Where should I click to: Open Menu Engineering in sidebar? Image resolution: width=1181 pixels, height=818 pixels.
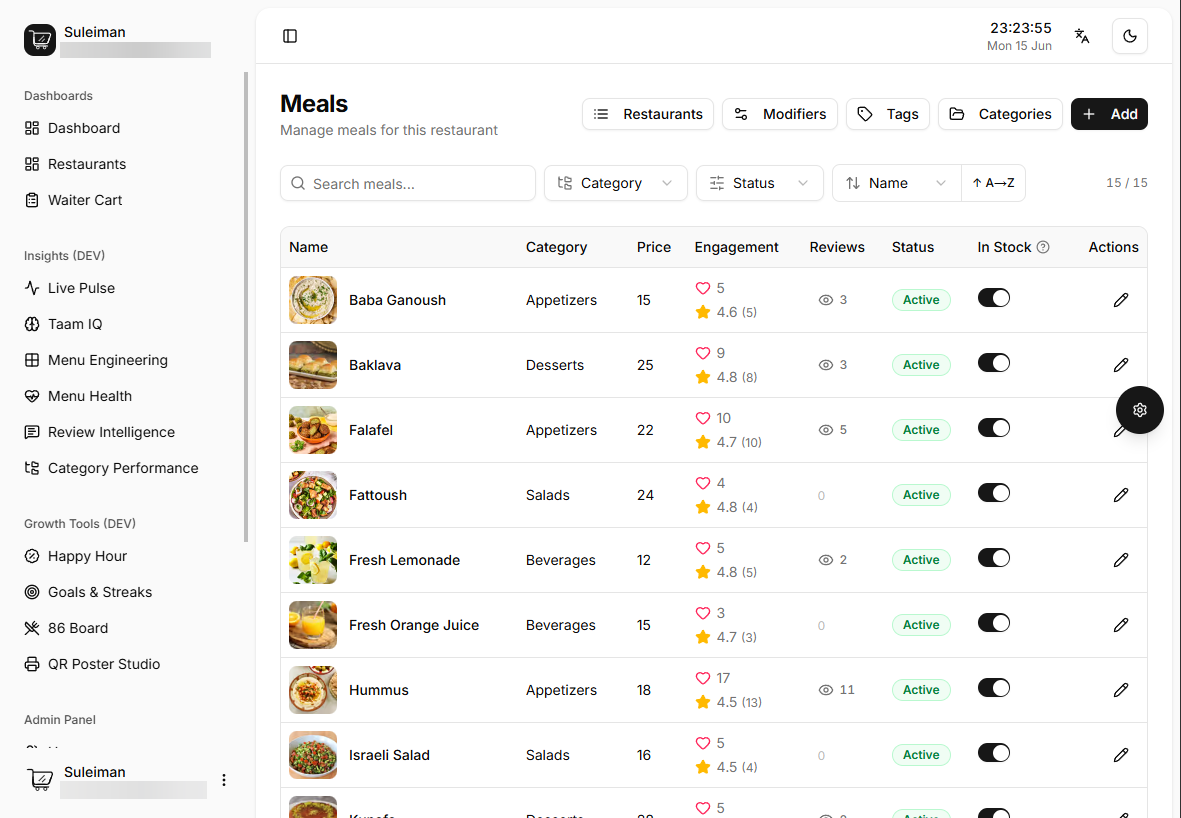point(96,360)
